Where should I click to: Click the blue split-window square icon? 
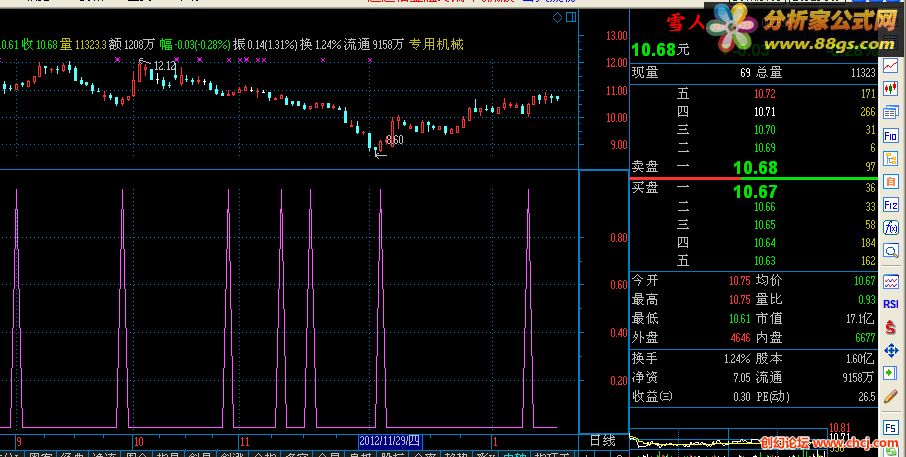(571, 18)
